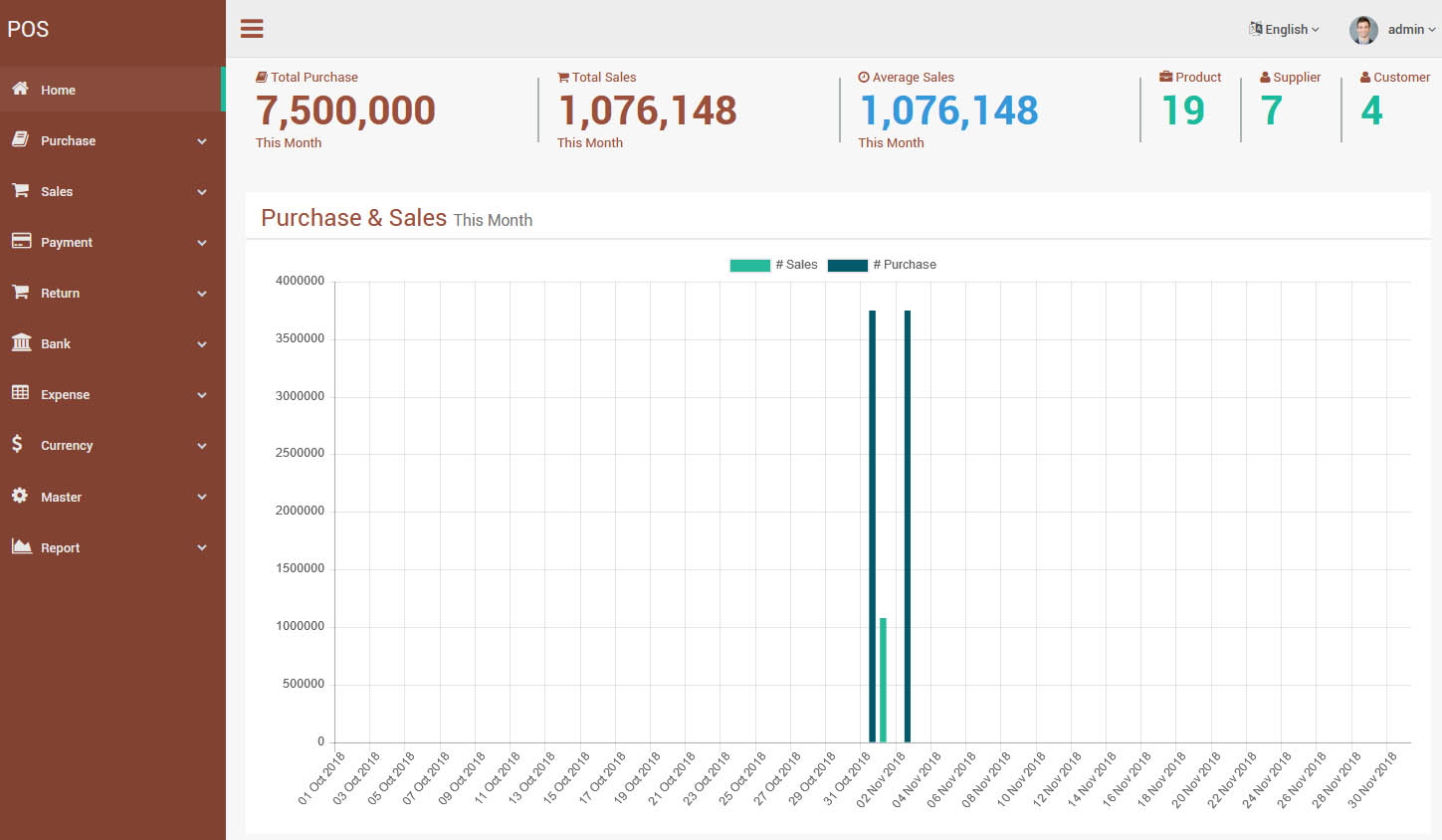The image size is (1442, 840).
Task: Click the Expense table icon
Action: coord(20,393)
